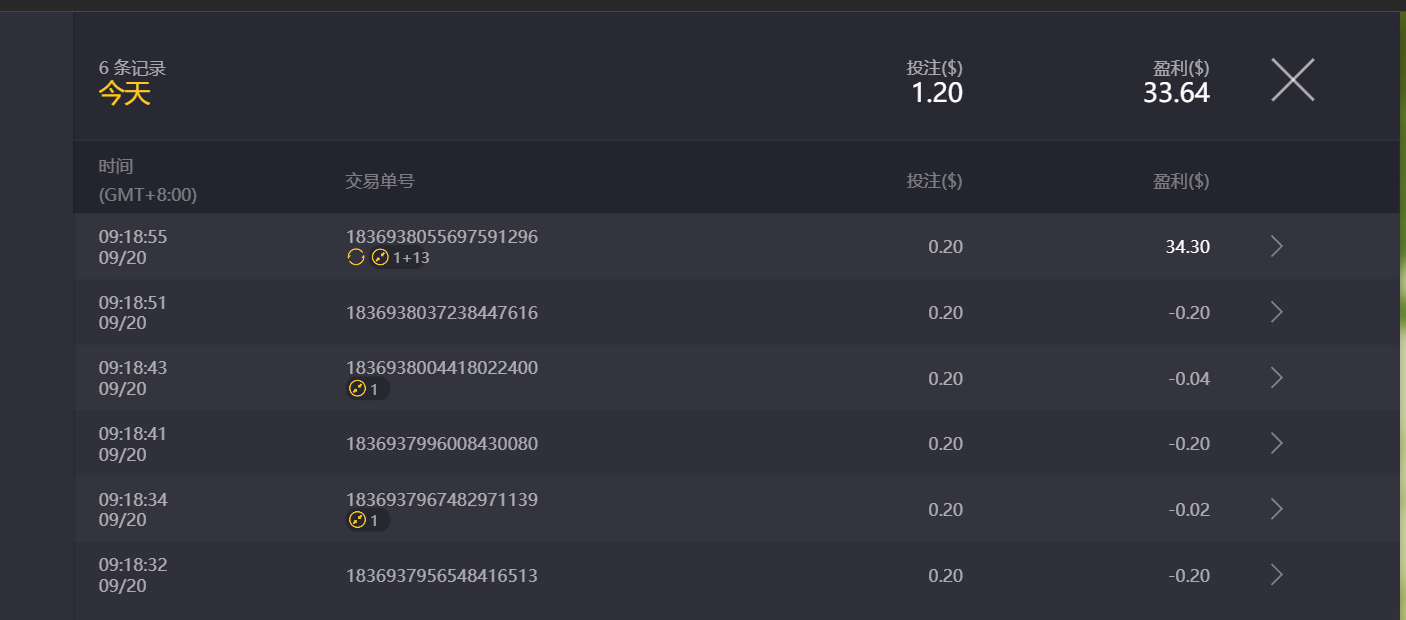Click the 时间 column header

[116, 167]
